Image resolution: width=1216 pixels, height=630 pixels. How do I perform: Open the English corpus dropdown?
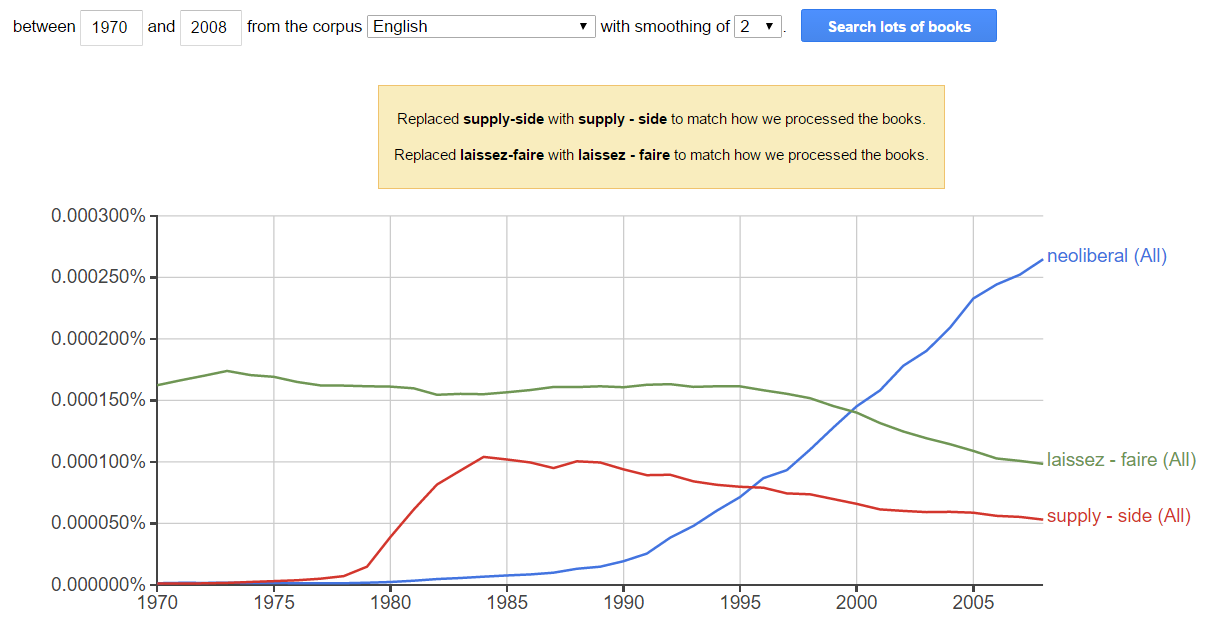click(x=482, y=27)
